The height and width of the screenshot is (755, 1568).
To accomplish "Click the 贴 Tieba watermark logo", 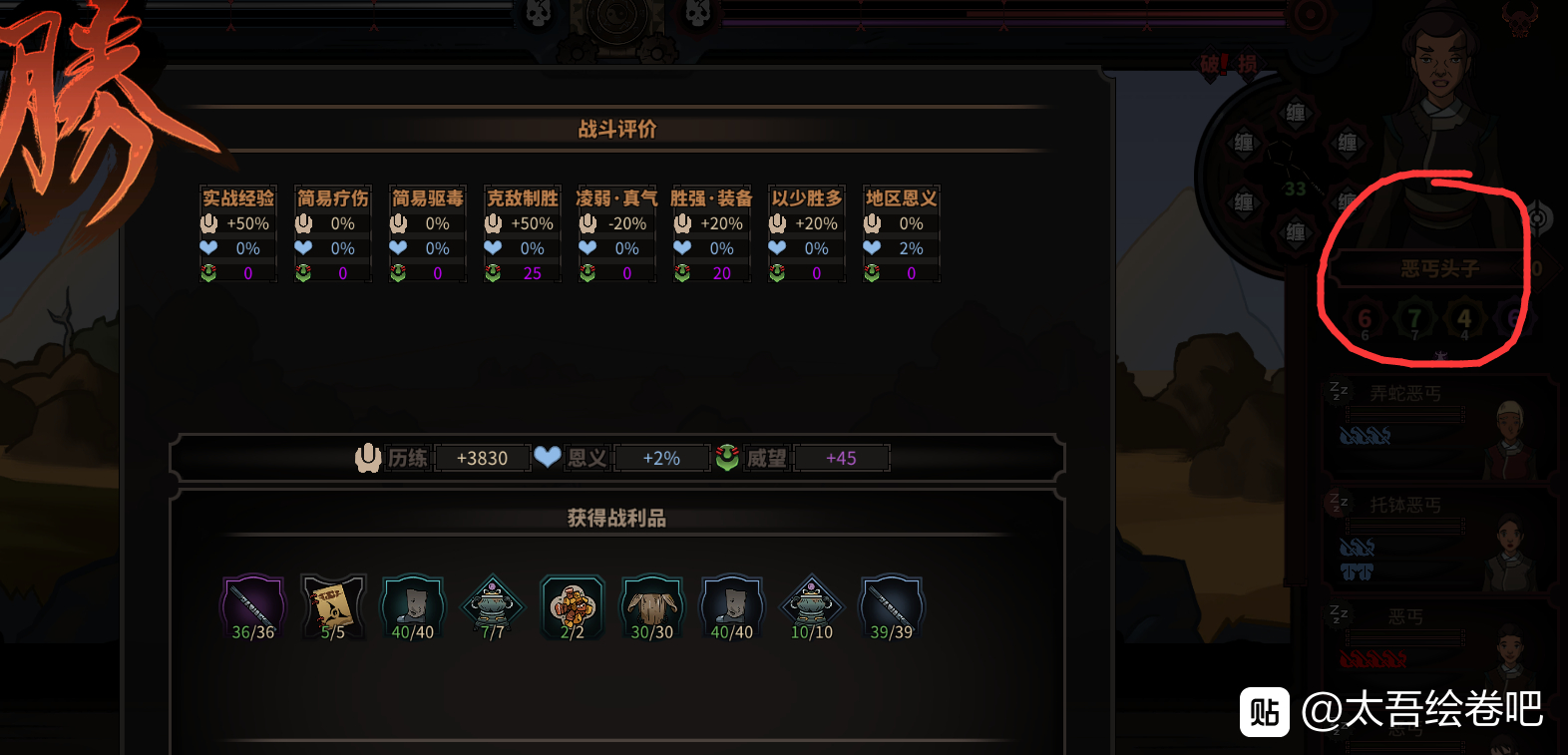I will (x=1265, y=711).
